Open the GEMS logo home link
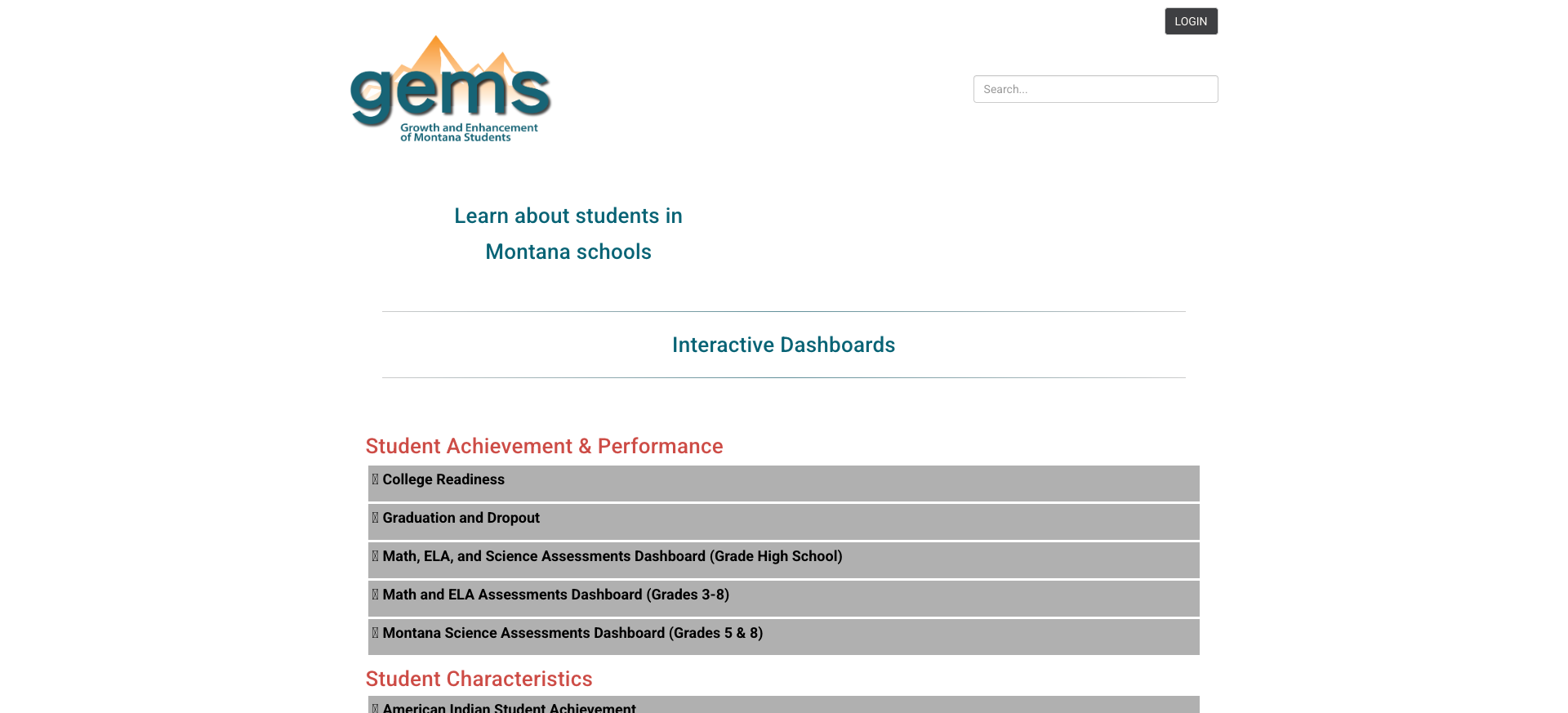Image resolution: width=1568 pixels, height=713 pixels. coord(451,89)
